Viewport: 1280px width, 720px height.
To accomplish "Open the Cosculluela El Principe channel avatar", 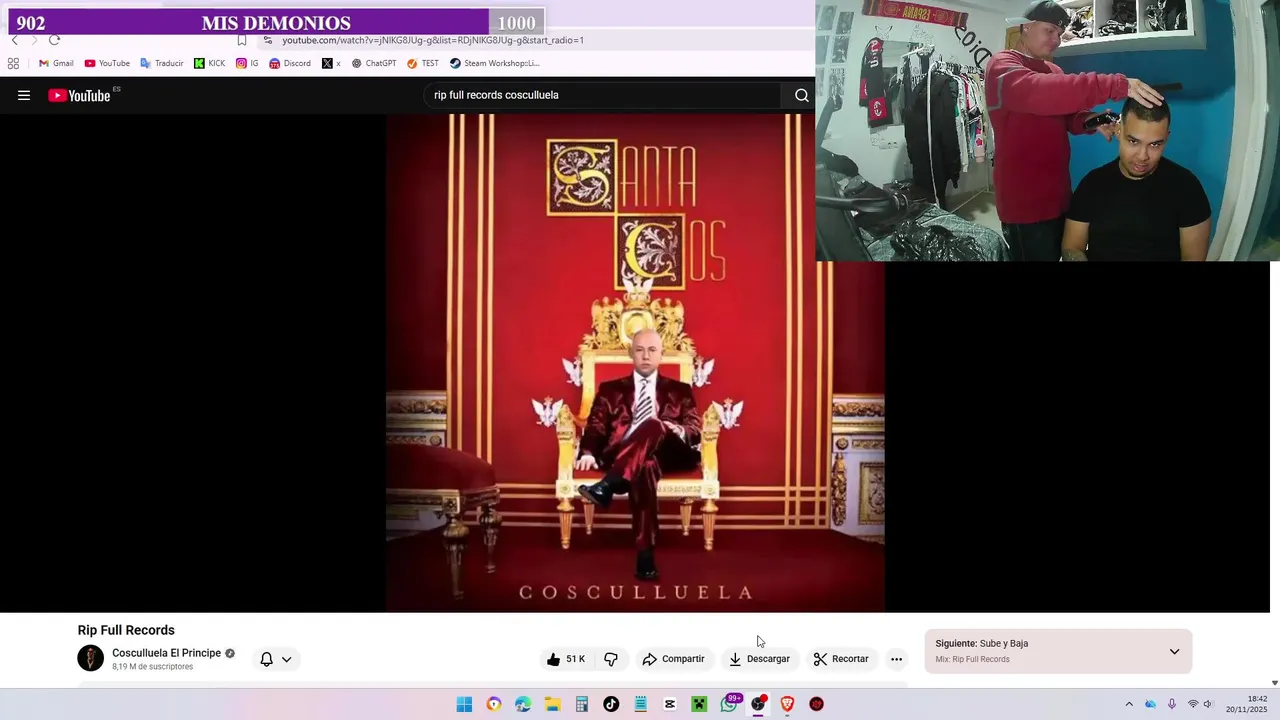I will point(91,658).
